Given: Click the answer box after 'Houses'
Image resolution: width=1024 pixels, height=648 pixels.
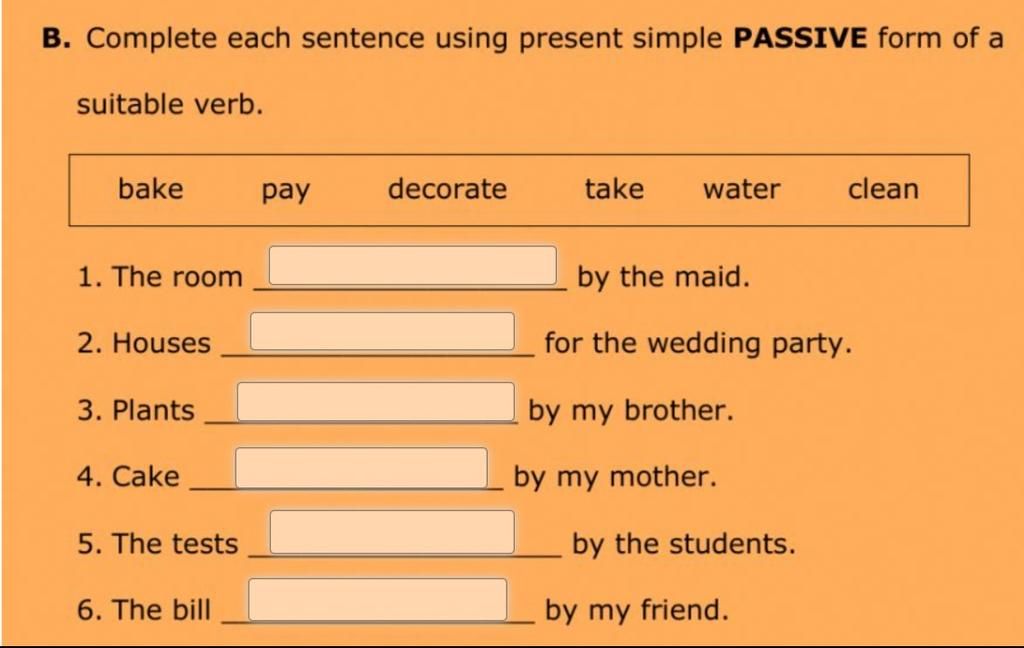Looking at the screenshot, I should pos(383,331).
